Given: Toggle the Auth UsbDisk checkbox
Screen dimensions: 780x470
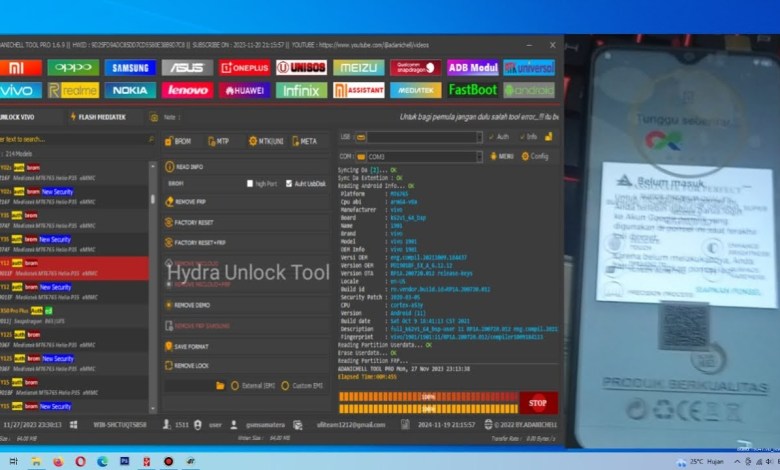Looking at the screenshot, I should click(x=289, y=184).
